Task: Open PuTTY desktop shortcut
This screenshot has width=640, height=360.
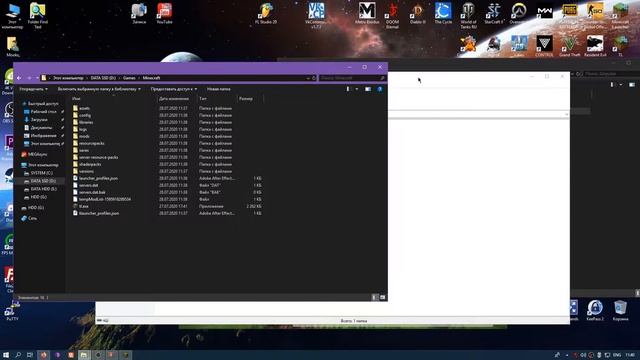Action: (12, 311)
